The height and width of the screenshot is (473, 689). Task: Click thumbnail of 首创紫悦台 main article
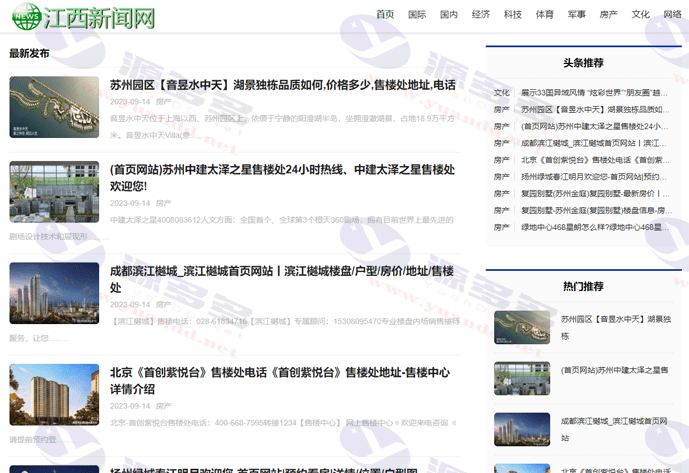point(54,395)
